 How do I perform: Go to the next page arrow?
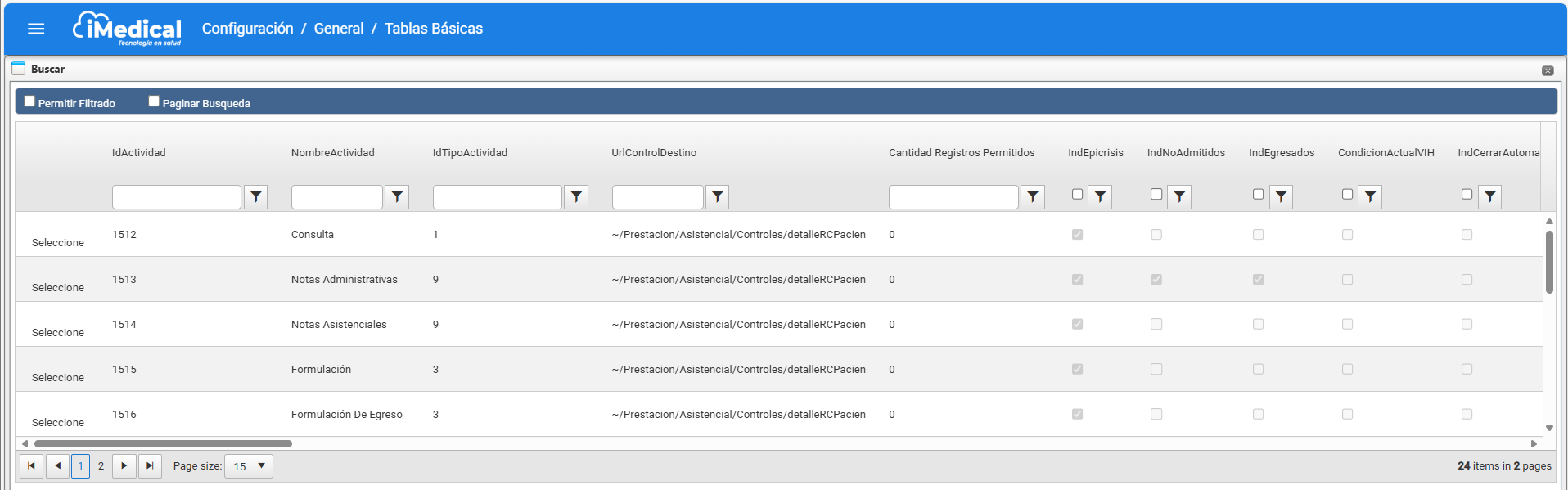(124, 465)
